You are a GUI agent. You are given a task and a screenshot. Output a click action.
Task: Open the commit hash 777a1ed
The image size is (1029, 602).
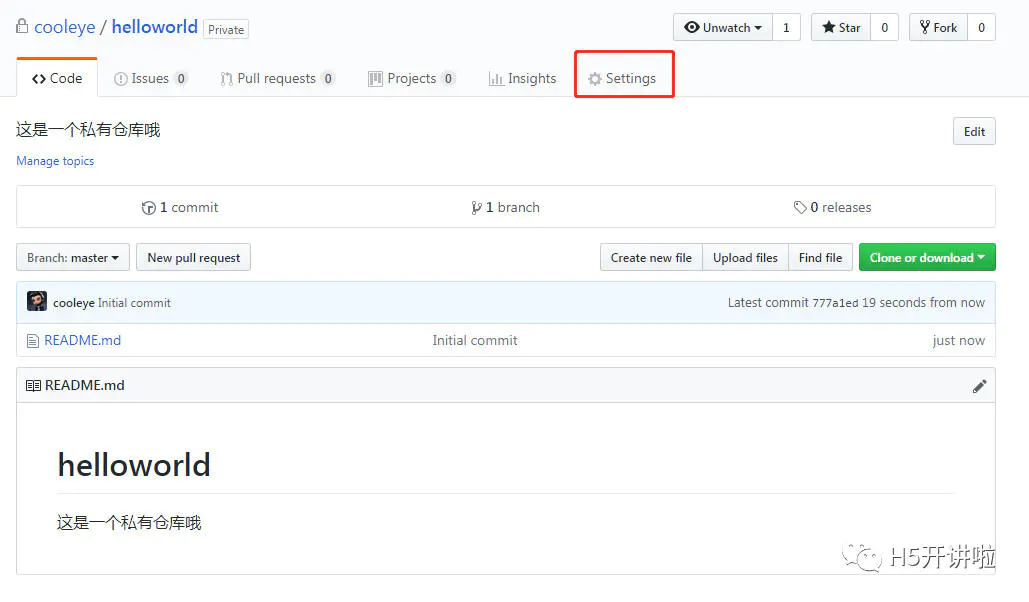click(x=835, y=303)
